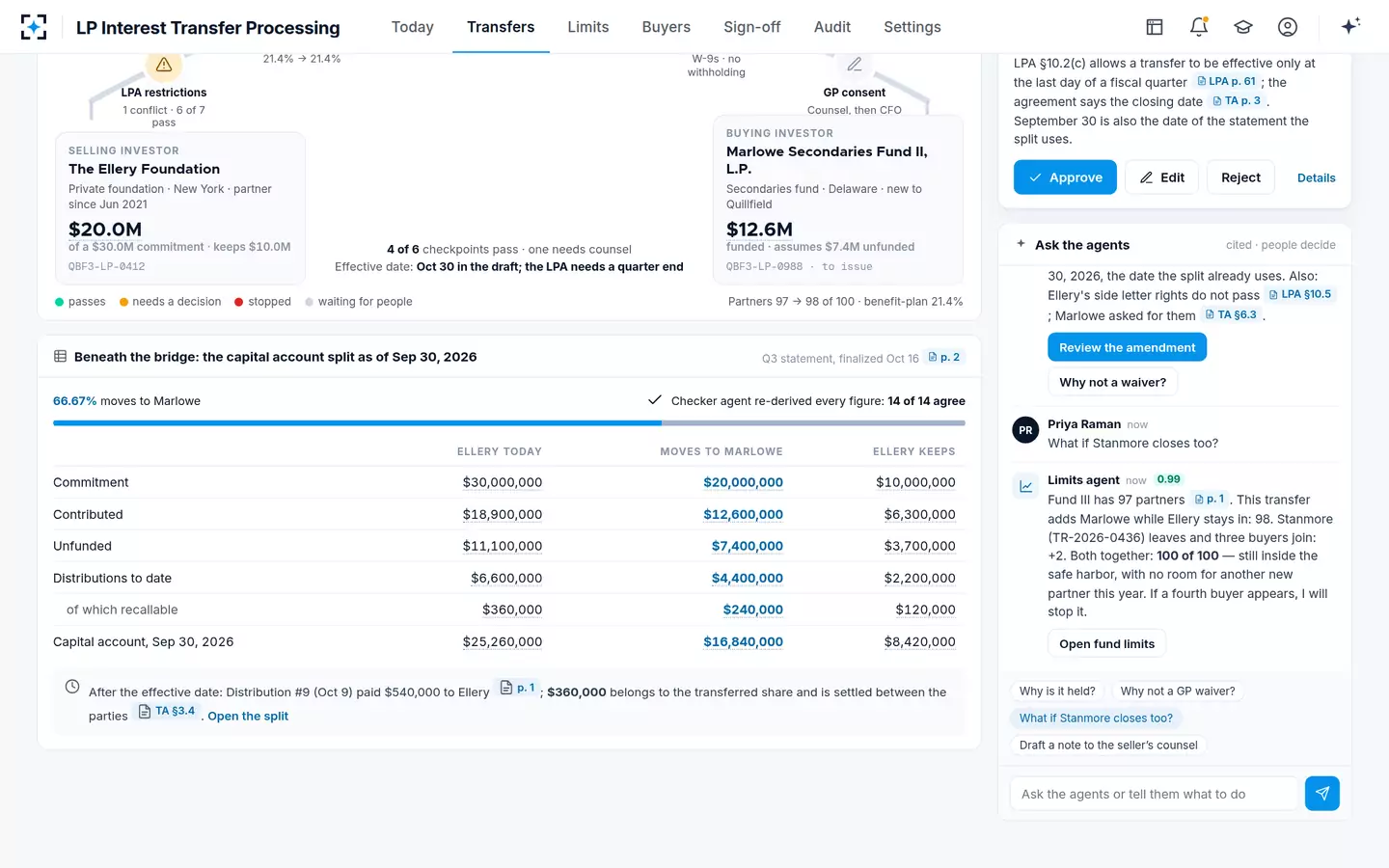Open the LPA §10.5 citation chip

coord(1300,294)
